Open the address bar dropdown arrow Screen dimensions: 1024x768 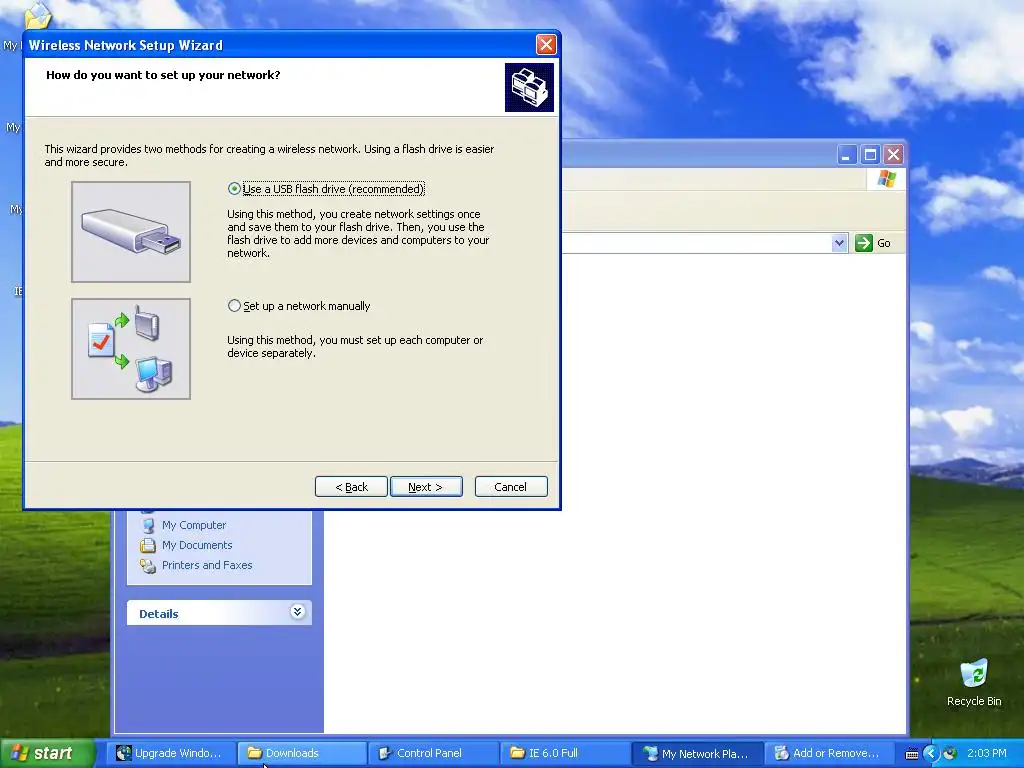pyautogui.click(x=839, y=243)
